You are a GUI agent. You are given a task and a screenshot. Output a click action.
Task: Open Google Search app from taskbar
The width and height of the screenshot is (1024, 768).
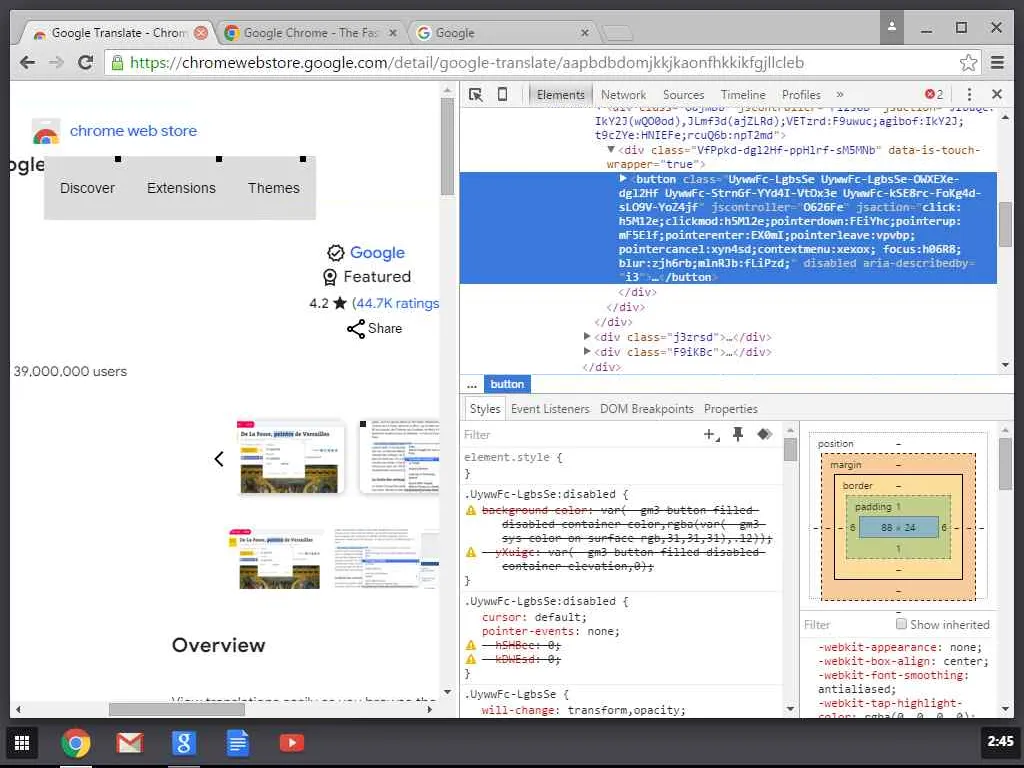point(184,743)
